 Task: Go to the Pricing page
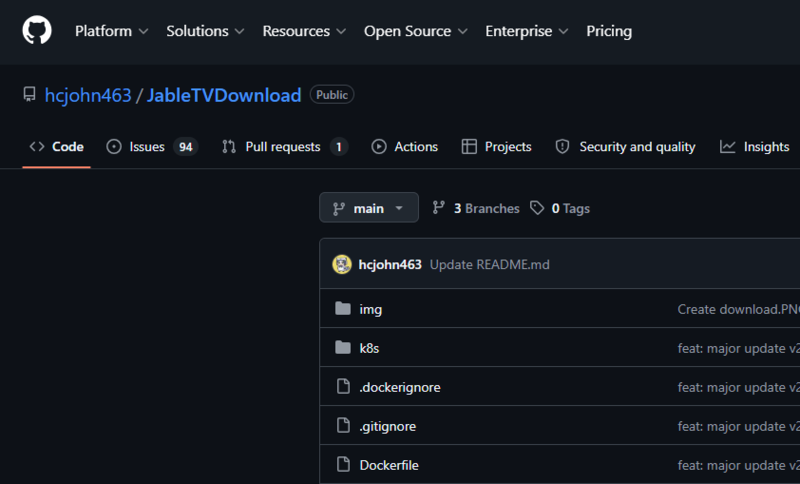tap(609, 31)
